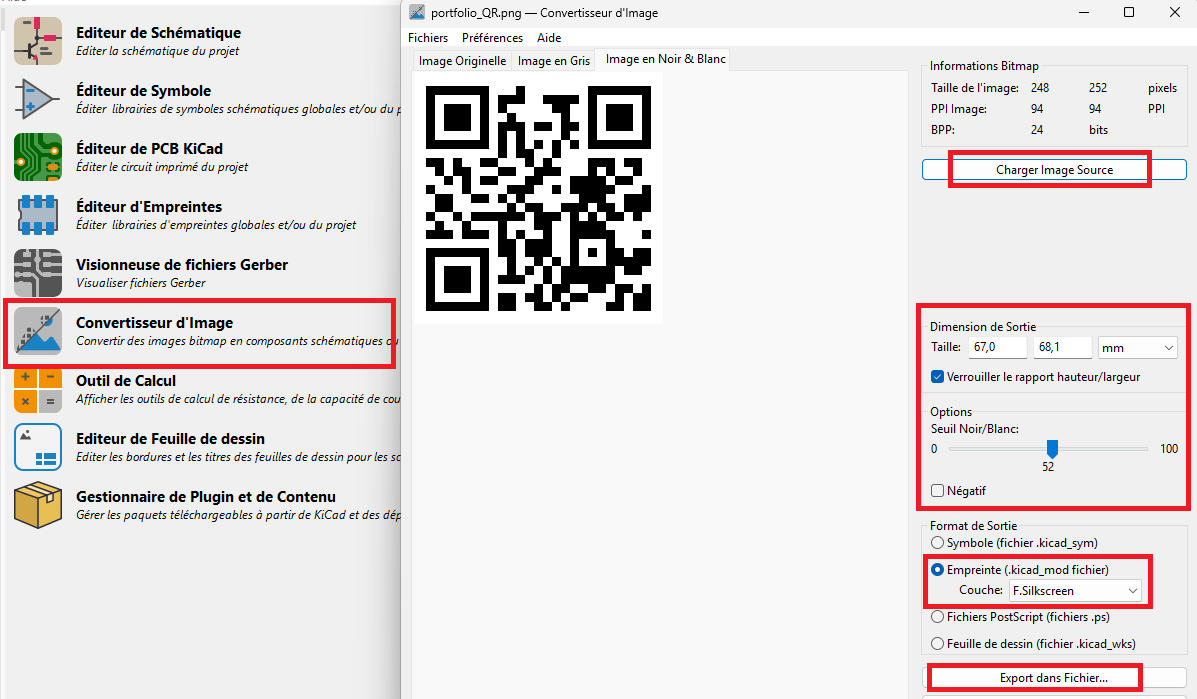The image size is (1197, 699).
Task: Click the Seuil Noir/Blanc slider handle
Action: coord(1052,449)
